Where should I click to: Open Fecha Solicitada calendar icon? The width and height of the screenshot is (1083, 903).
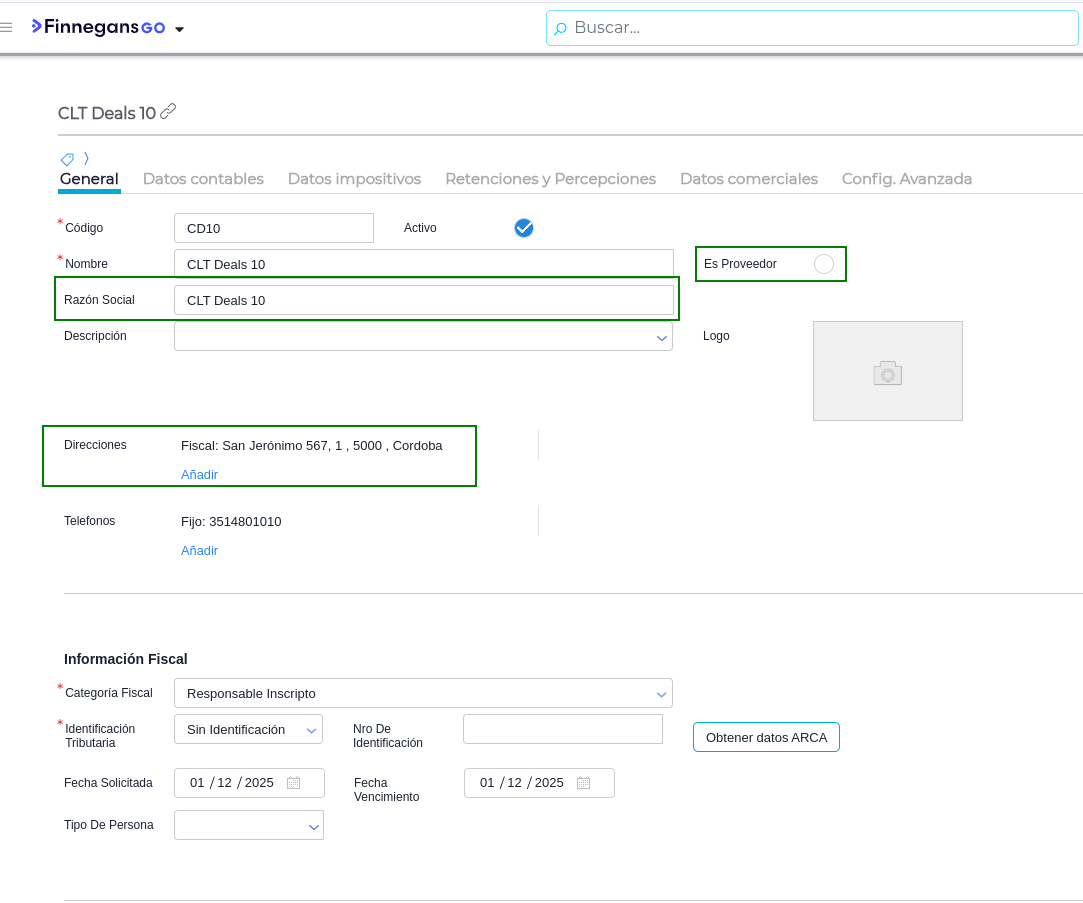click(293, 783)
